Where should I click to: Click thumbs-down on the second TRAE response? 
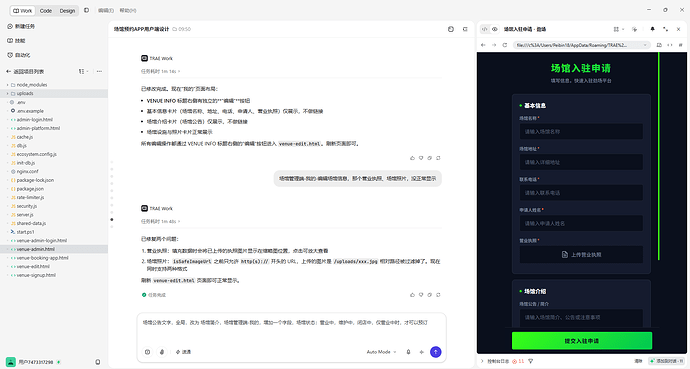421,295
